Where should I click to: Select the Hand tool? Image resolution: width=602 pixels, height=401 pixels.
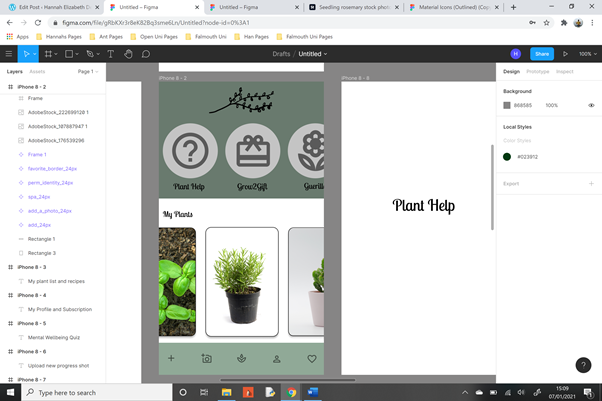[128, 54]
